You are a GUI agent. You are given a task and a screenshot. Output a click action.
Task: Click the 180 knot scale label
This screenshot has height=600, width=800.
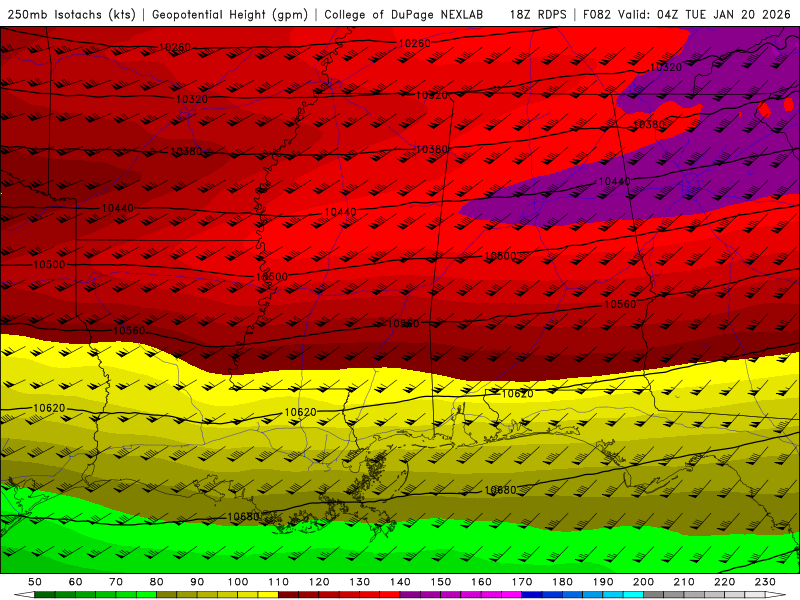562,582
